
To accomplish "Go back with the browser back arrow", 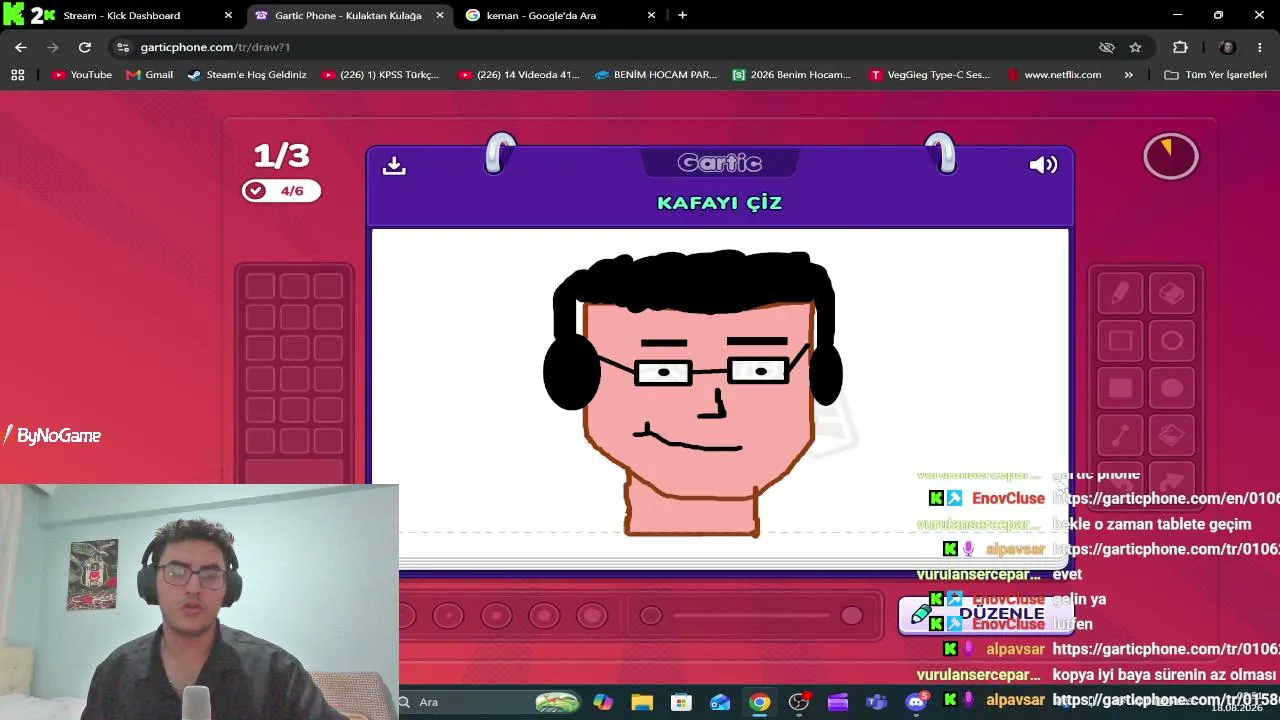I will [21, 47].
